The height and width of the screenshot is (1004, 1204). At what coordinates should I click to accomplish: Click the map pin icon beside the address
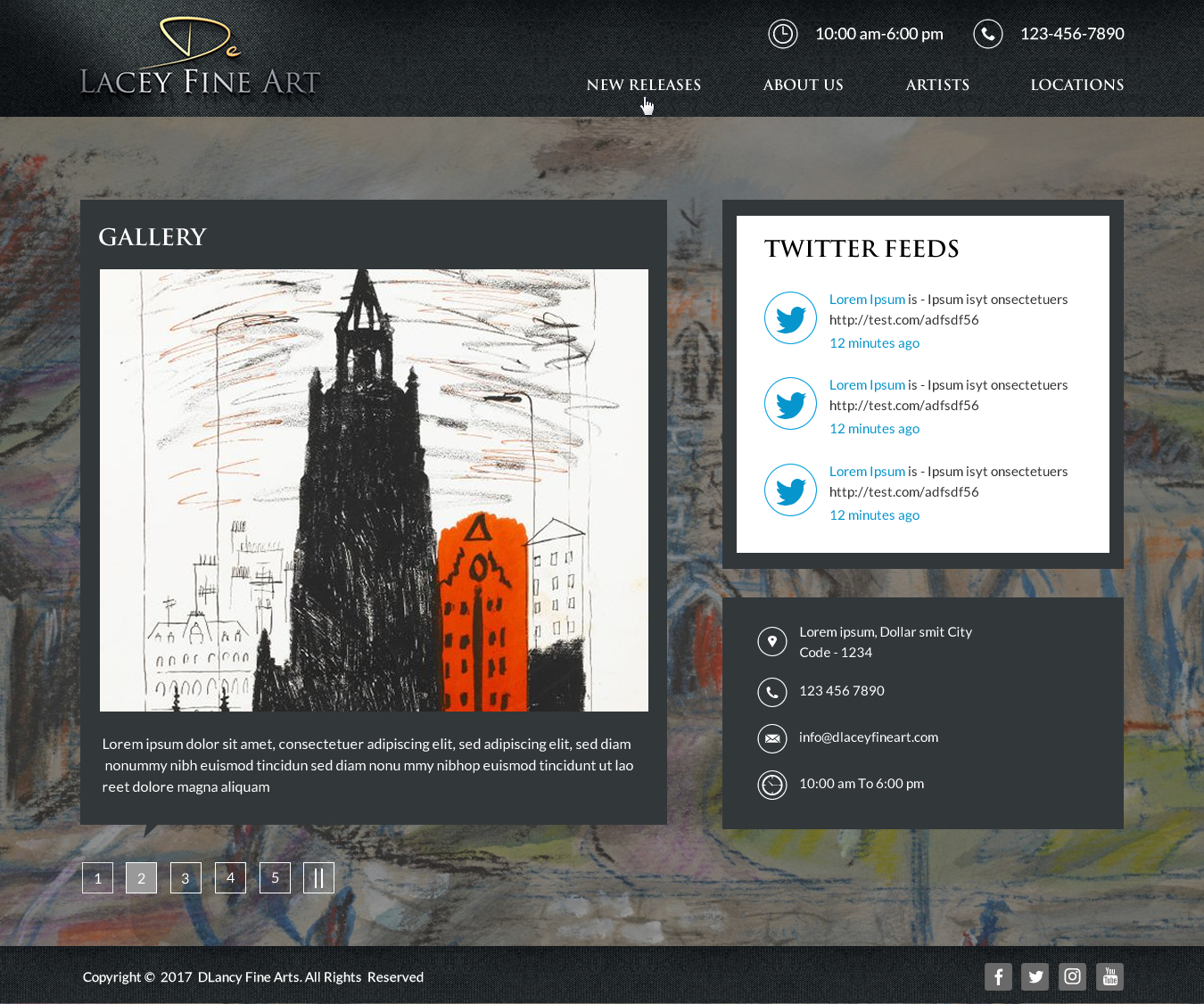point(772,641)
